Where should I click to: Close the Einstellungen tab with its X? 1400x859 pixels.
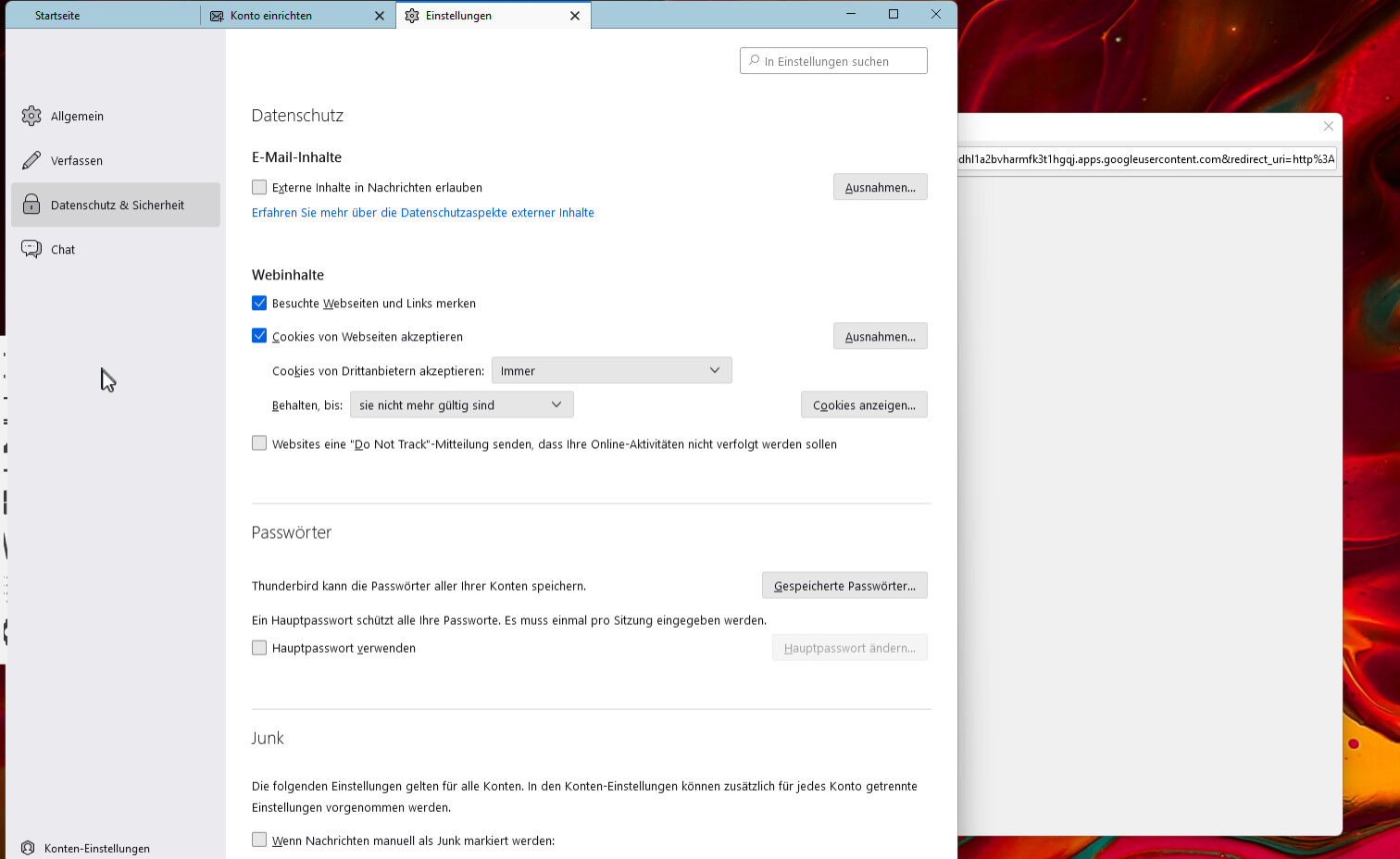[x=575, y=16]
